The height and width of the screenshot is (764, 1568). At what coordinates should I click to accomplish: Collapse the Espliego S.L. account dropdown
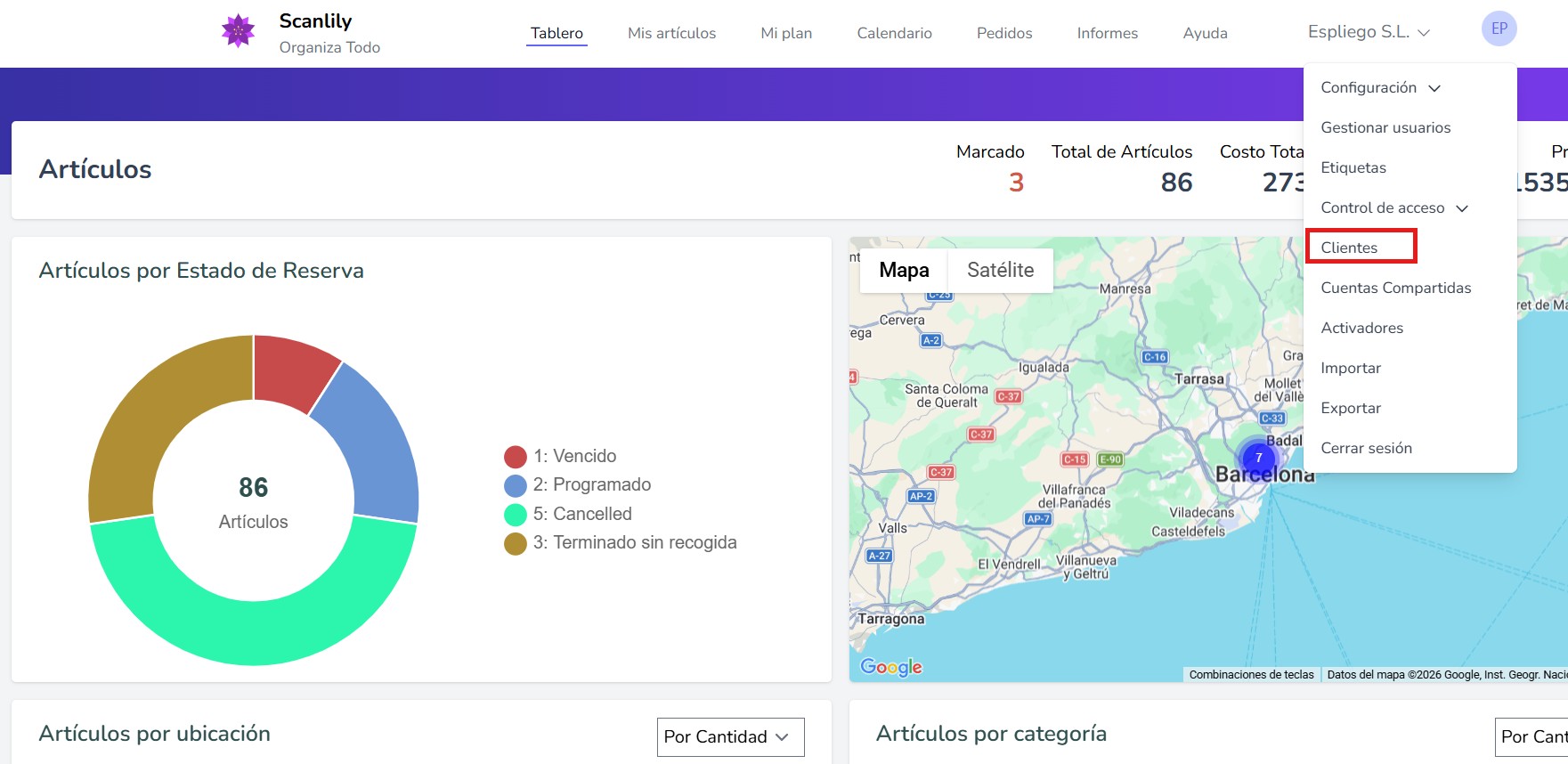coord(1369,32)
